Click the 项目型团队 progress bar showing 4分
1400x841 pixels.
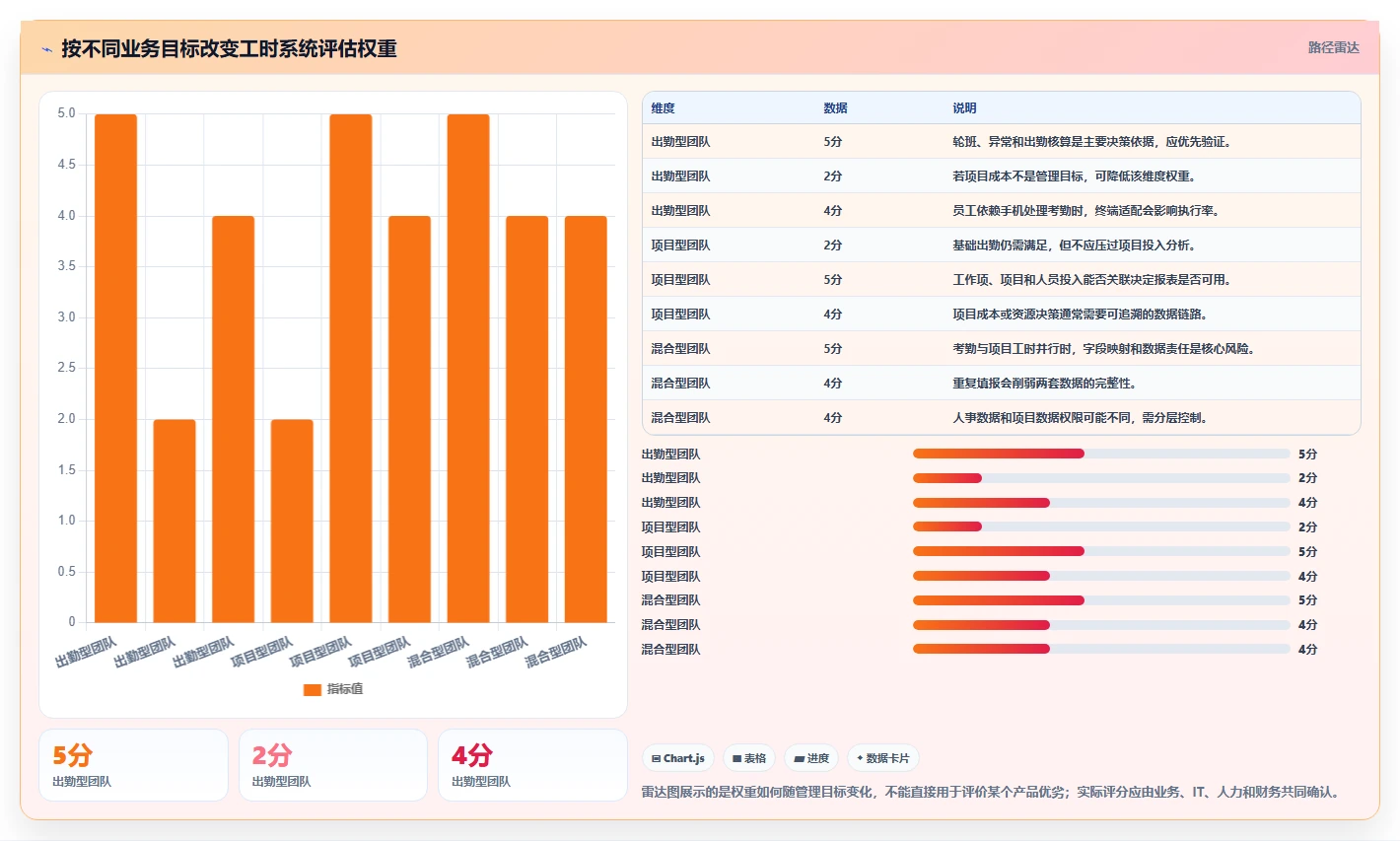coord(1101,576)
